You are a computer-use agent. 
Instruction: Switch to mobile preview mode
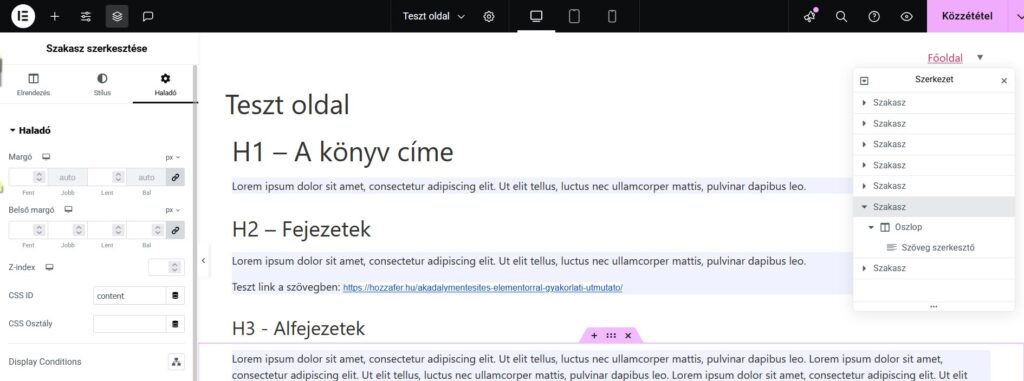(x=612, y=16)
